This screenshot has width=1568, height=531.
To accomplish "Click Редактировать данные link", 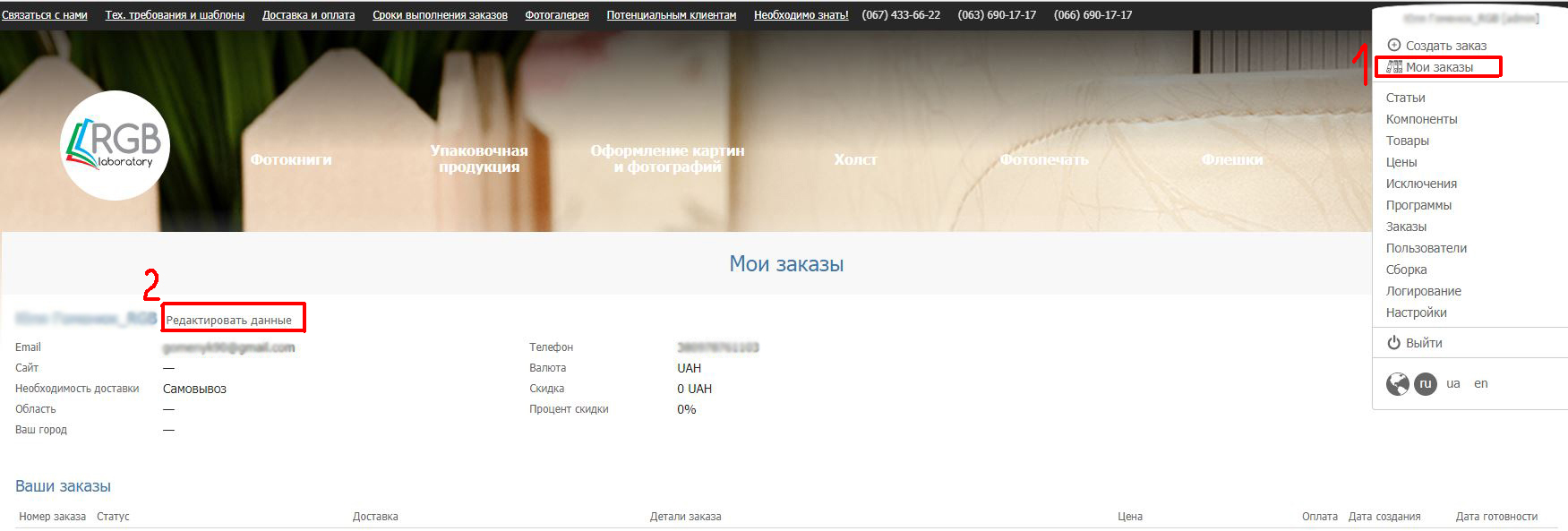I will tap(228, 320).
